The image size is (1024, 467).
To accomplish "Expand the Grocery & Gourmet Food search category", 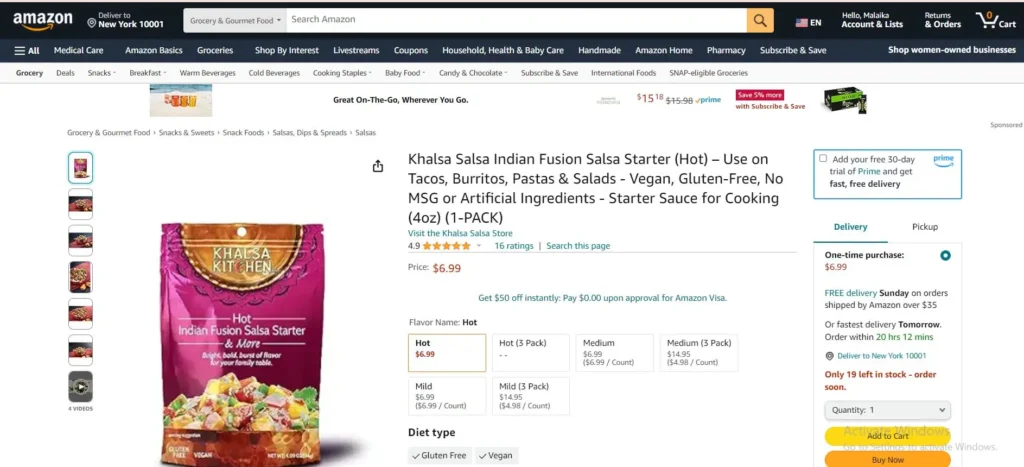I will pyautogui.click(x=235, y=20).
